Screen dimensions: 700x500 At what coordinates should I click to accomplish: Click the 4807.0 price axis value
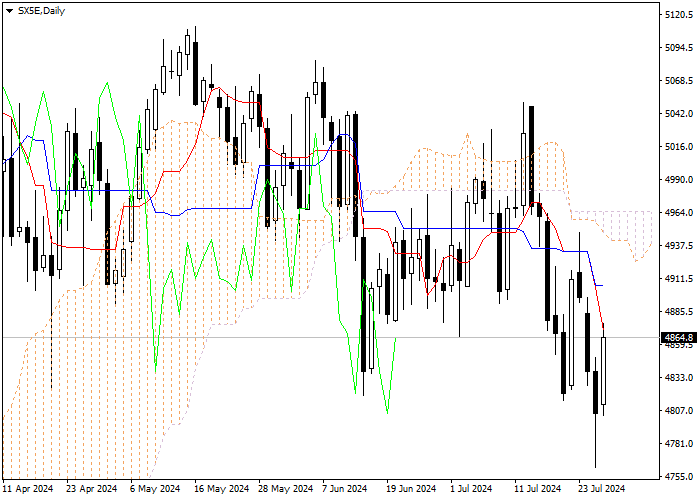tap(679, 411)
